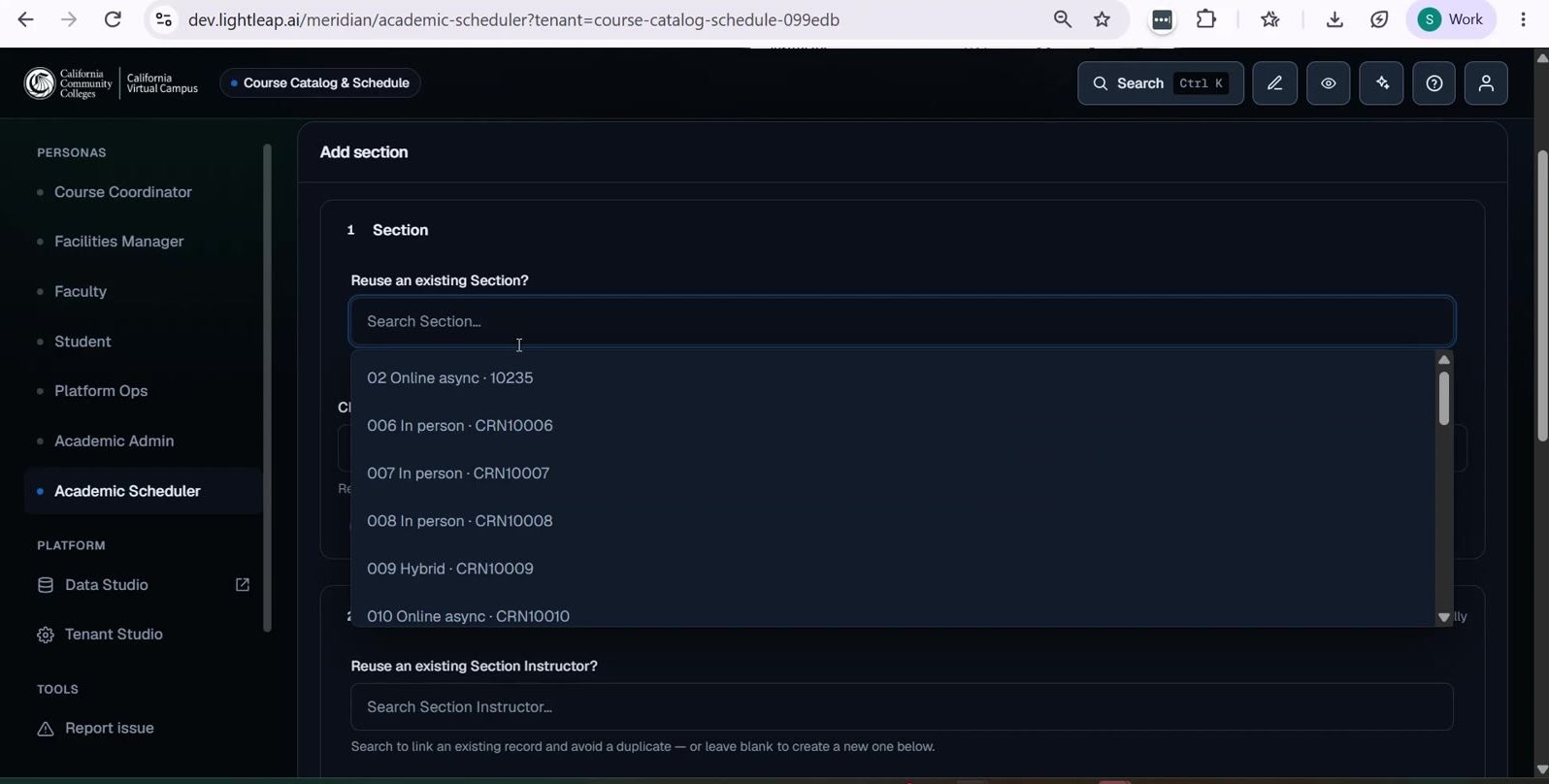This screenshot has width=1549, height=784.
Task: Switch to Course Coordinator persona
Action: pyautogui.click(x=123, y=192)
